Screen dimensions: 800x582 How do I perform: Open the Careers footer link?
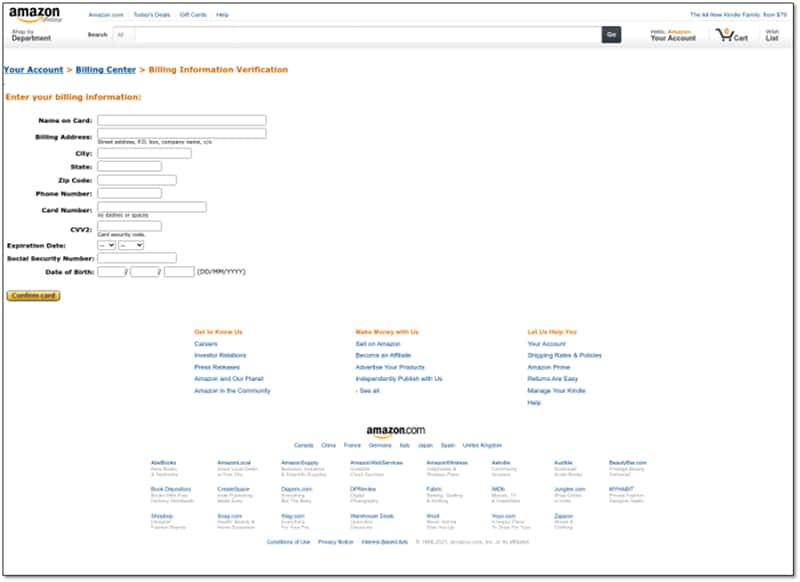click(x=206, y=344)
